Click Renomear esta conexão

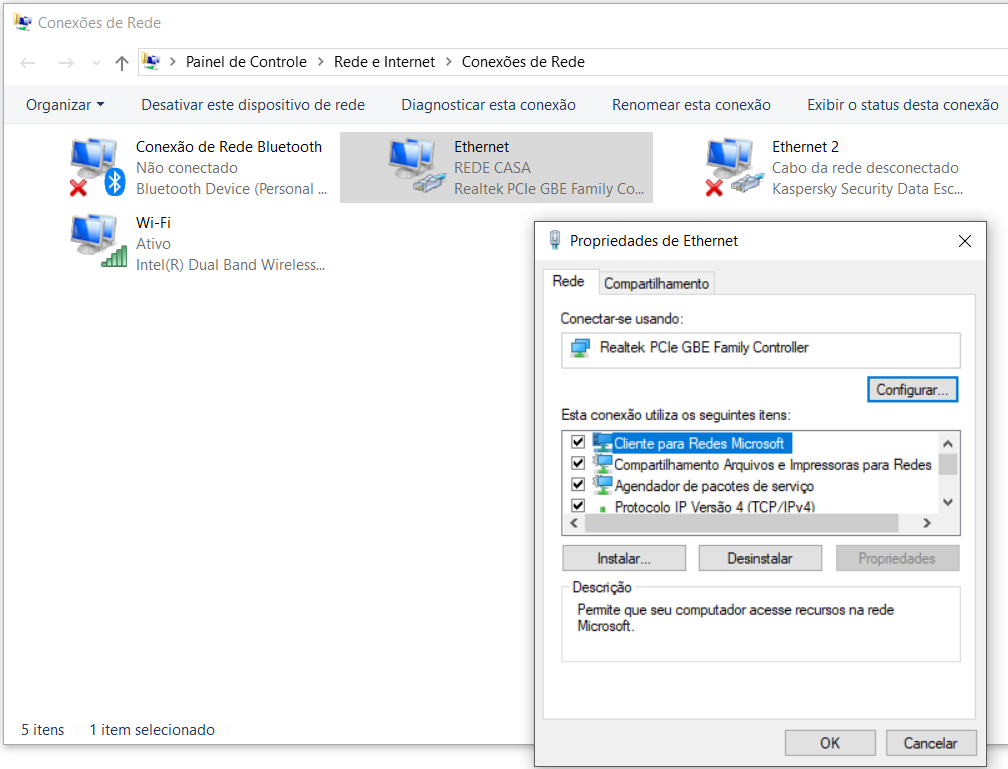(691, 105)
